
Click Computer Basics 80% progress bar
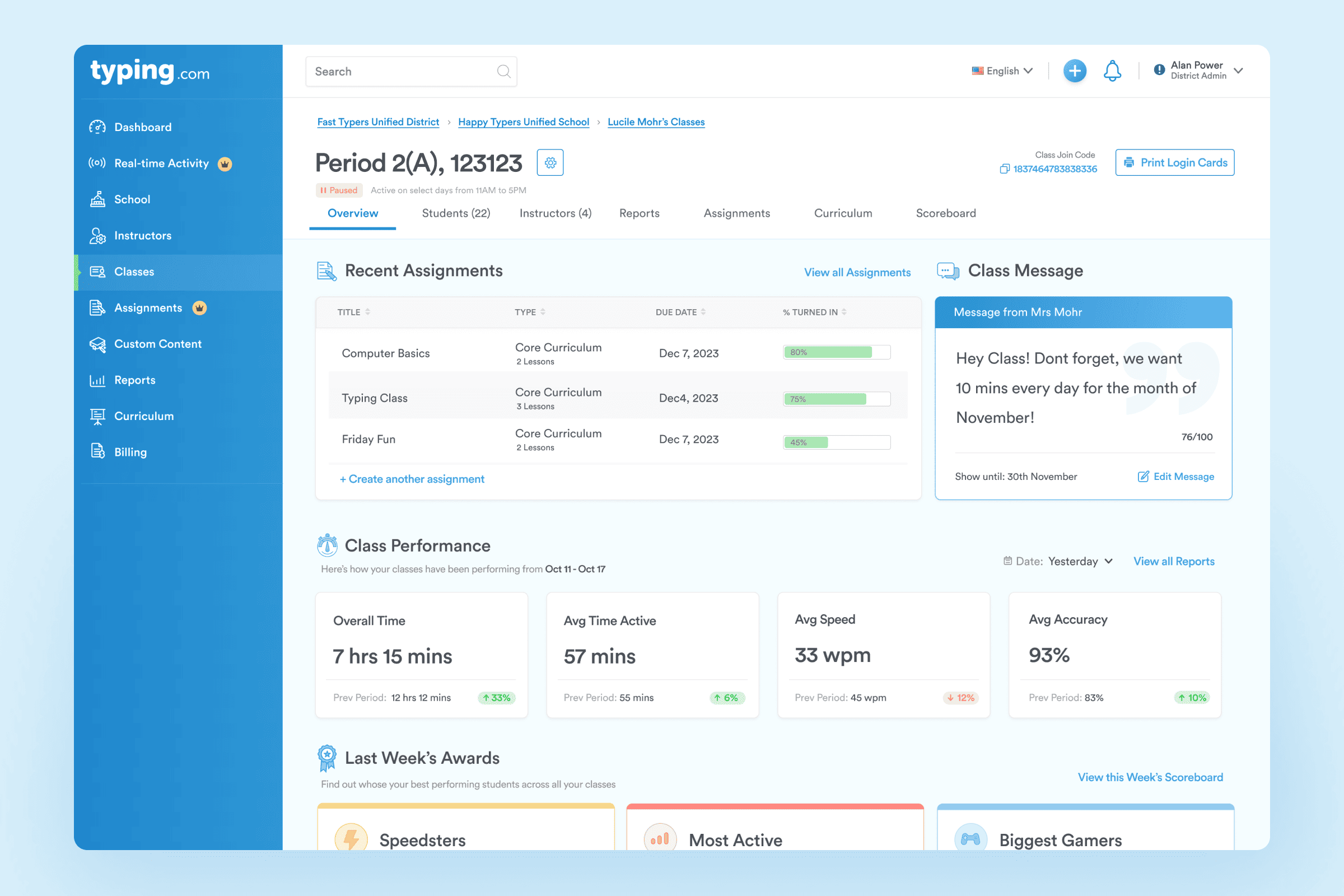pos(836,353)
